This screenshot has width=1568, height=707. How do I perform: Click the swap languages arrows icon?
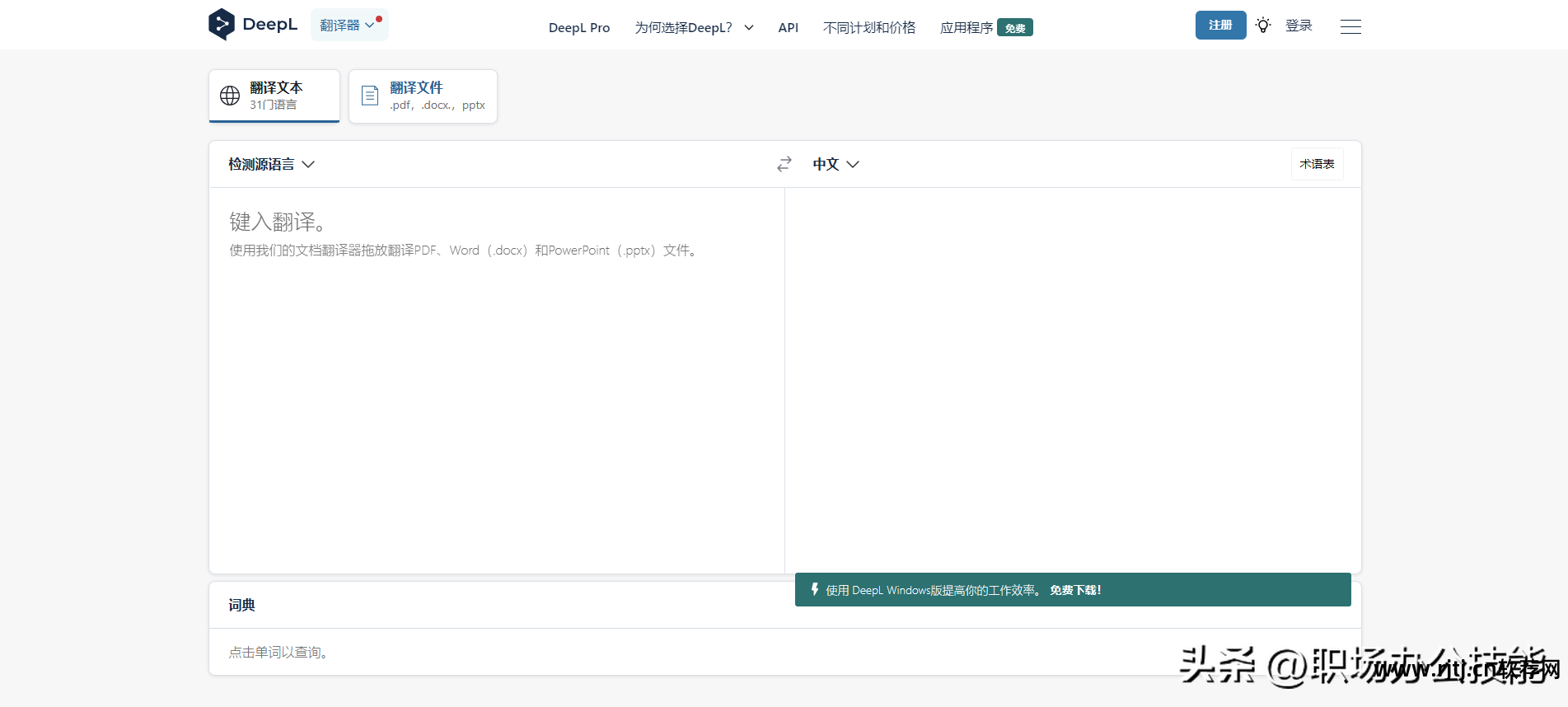784,164
